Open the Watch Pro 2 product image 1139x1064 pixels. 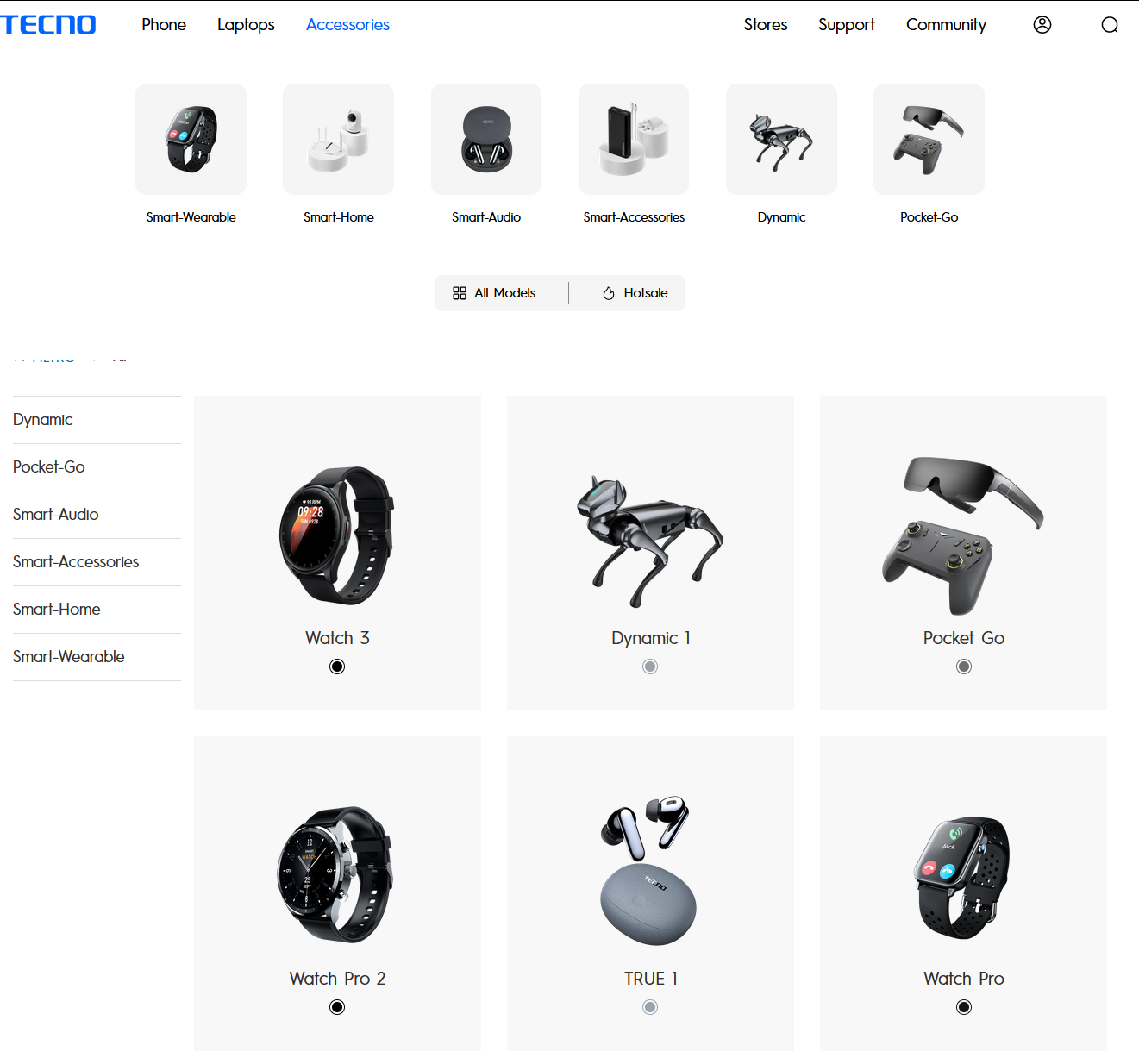(x=335, y=874)
